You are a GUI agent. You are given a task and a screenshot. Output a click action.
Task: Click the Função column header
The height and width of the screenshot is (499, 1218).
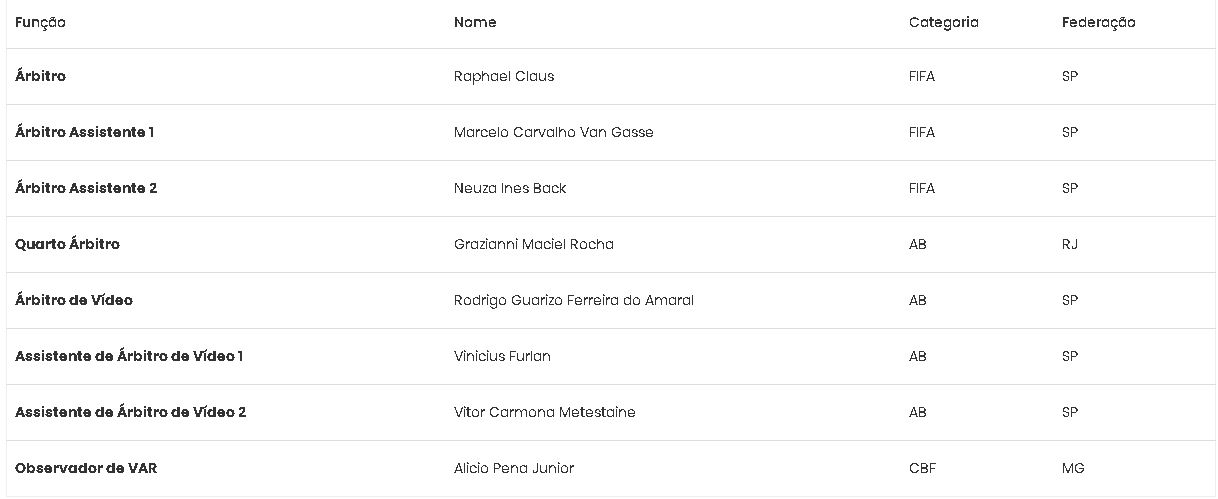tap(40, 22)
